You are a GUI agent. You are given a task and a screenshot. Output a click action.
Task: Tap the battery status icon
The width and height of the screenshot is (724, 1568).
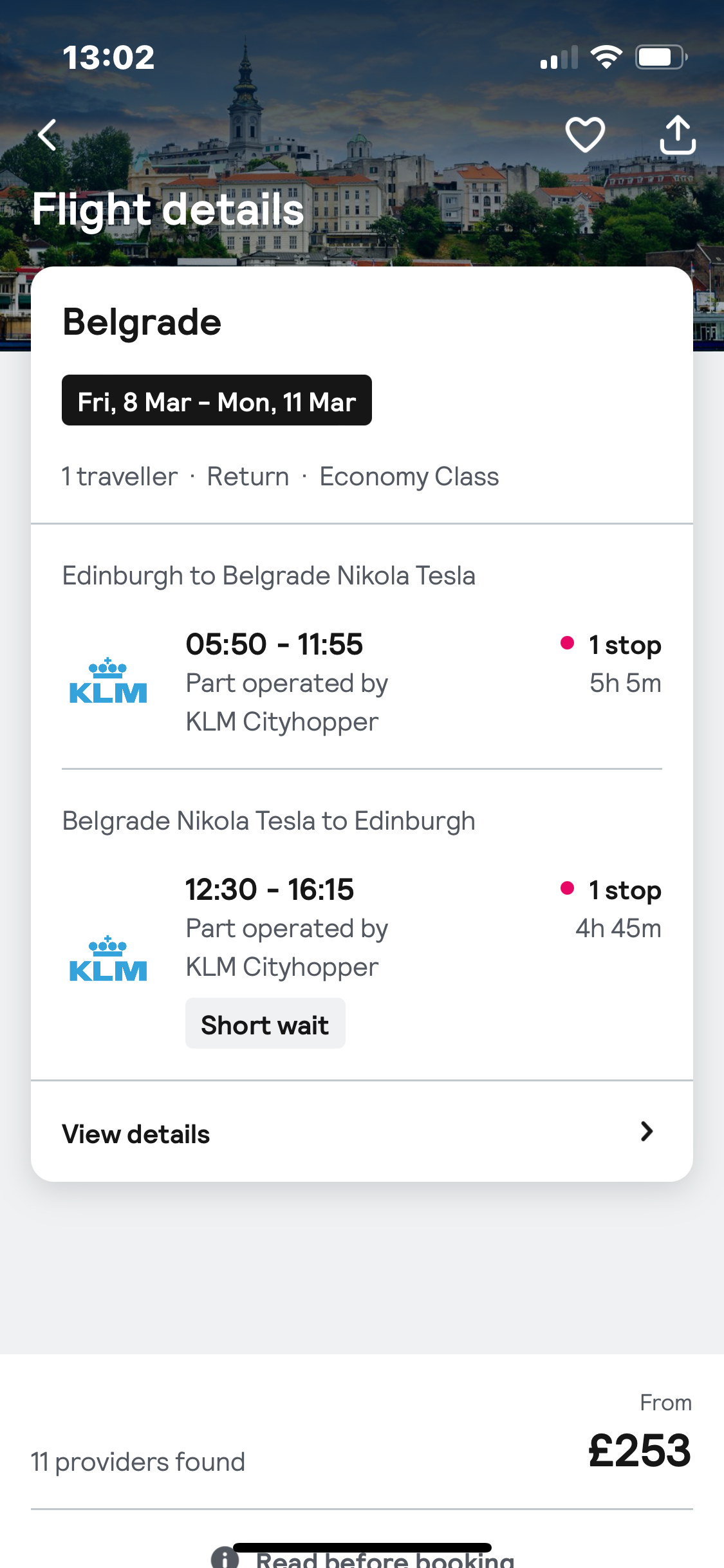[661, 58]
